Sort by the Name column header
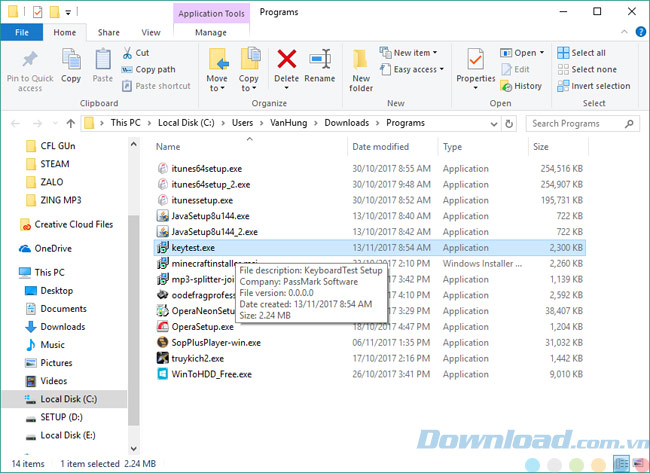Image resolution: width=650 pixels, height=473 pixels. pos(168,147)
